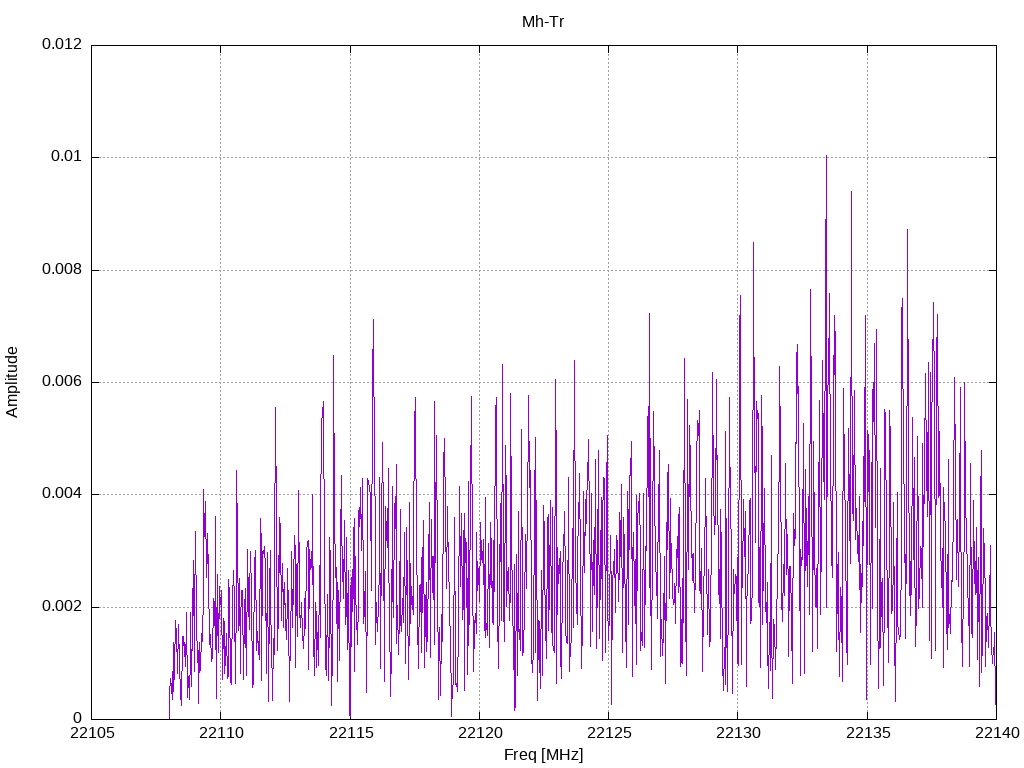Viewport: 1024px width, 768px height.
Task: Select the Freq [MHz] x-axis label
Action: (543, 755)
